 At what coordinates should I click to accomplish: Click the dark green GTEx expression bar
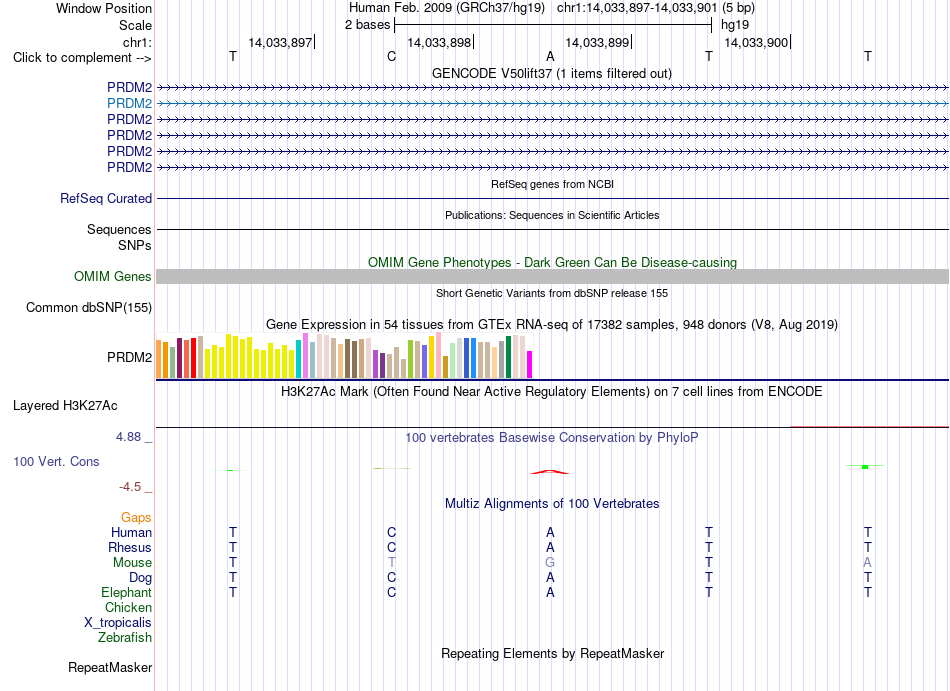coord(508,357)
